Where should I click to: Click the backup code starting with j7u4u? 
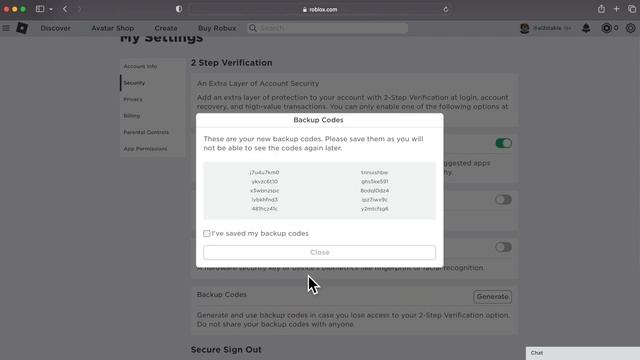pyautogui.click(x=264, y=173)
